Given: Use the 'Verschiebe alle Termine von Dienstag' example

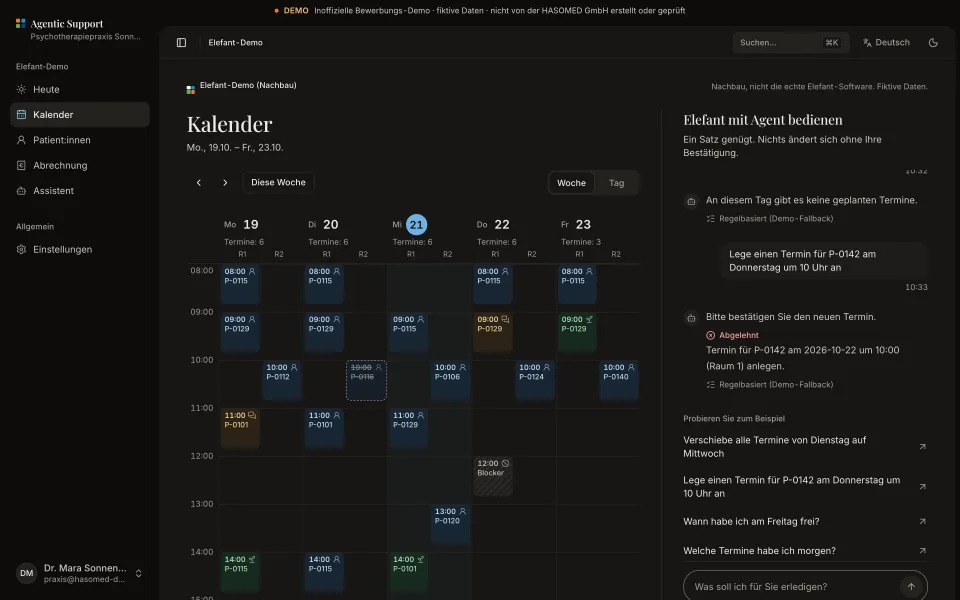Looking at the screenshot, I should pos(805,447).
